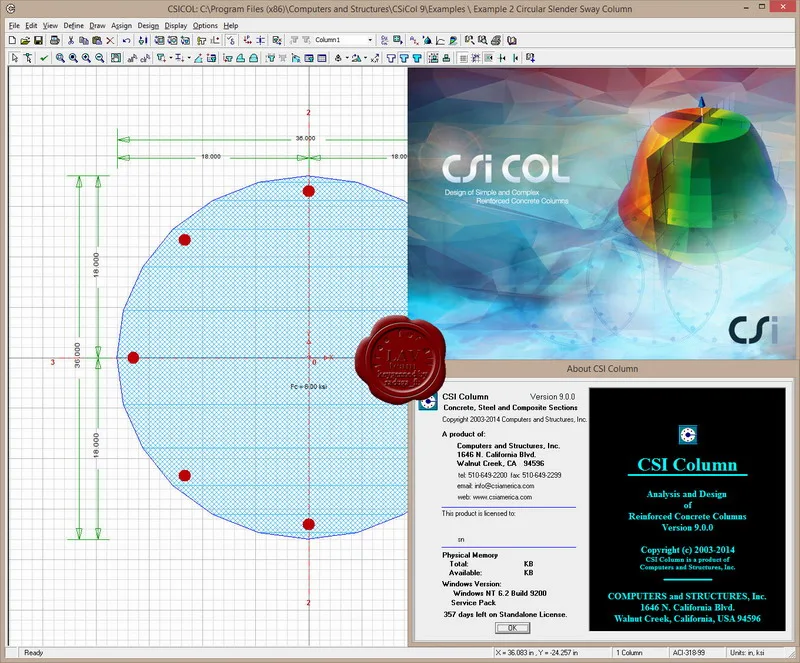This screenshot has width=800, height=663.
Task: Select the leftmost rebar on the horizontal axis
Action: point(133,358)
